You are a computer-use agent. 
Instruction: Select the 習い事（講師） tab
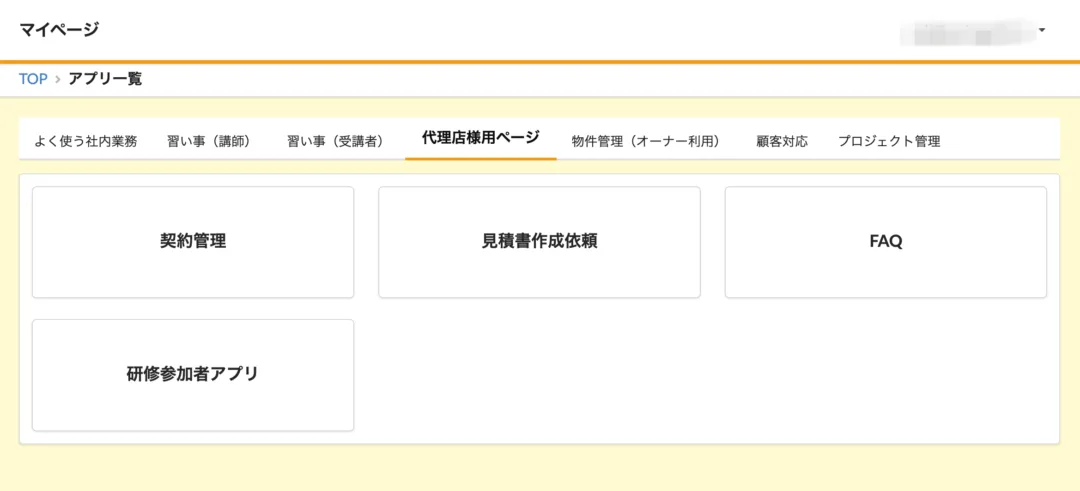pos(209,141)
